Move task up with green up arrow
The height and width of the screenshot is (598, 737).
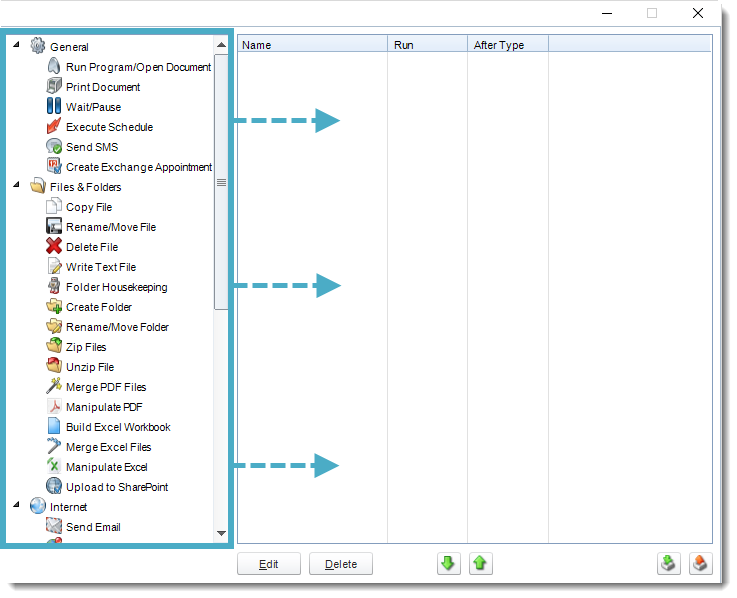click(x=480, y=563)
